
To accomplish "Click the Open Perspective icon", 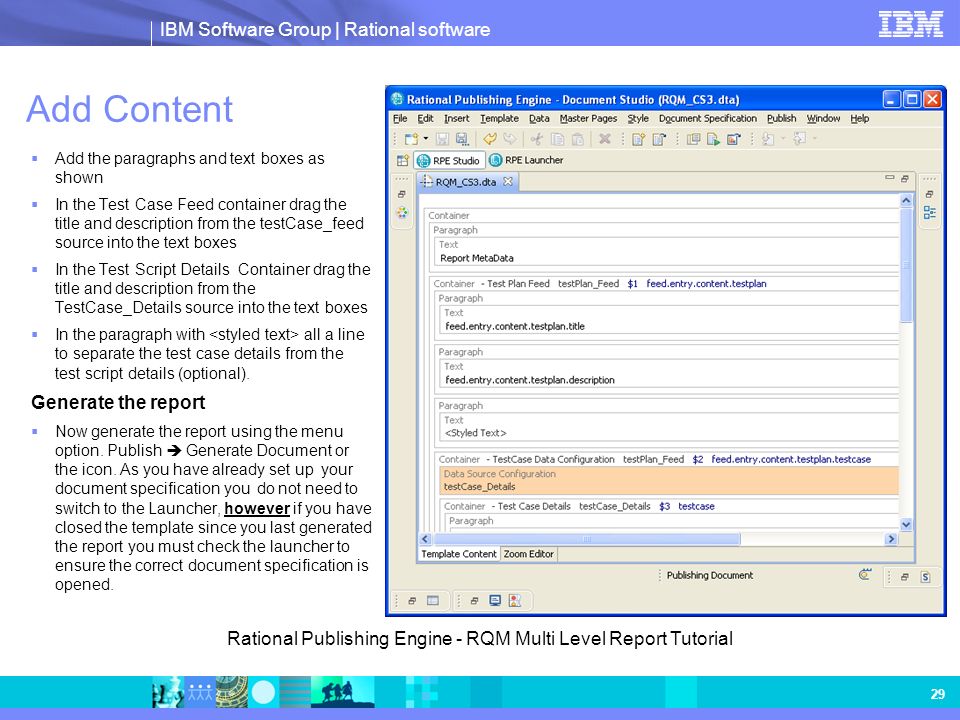I will (x=402, y=160).
